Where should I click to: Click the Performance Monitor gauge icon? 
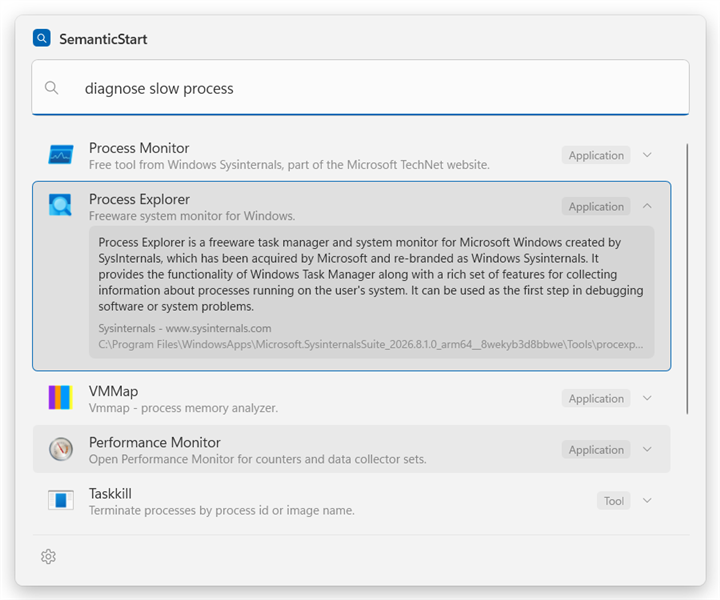pyautogui.click(x=61, y=449)
